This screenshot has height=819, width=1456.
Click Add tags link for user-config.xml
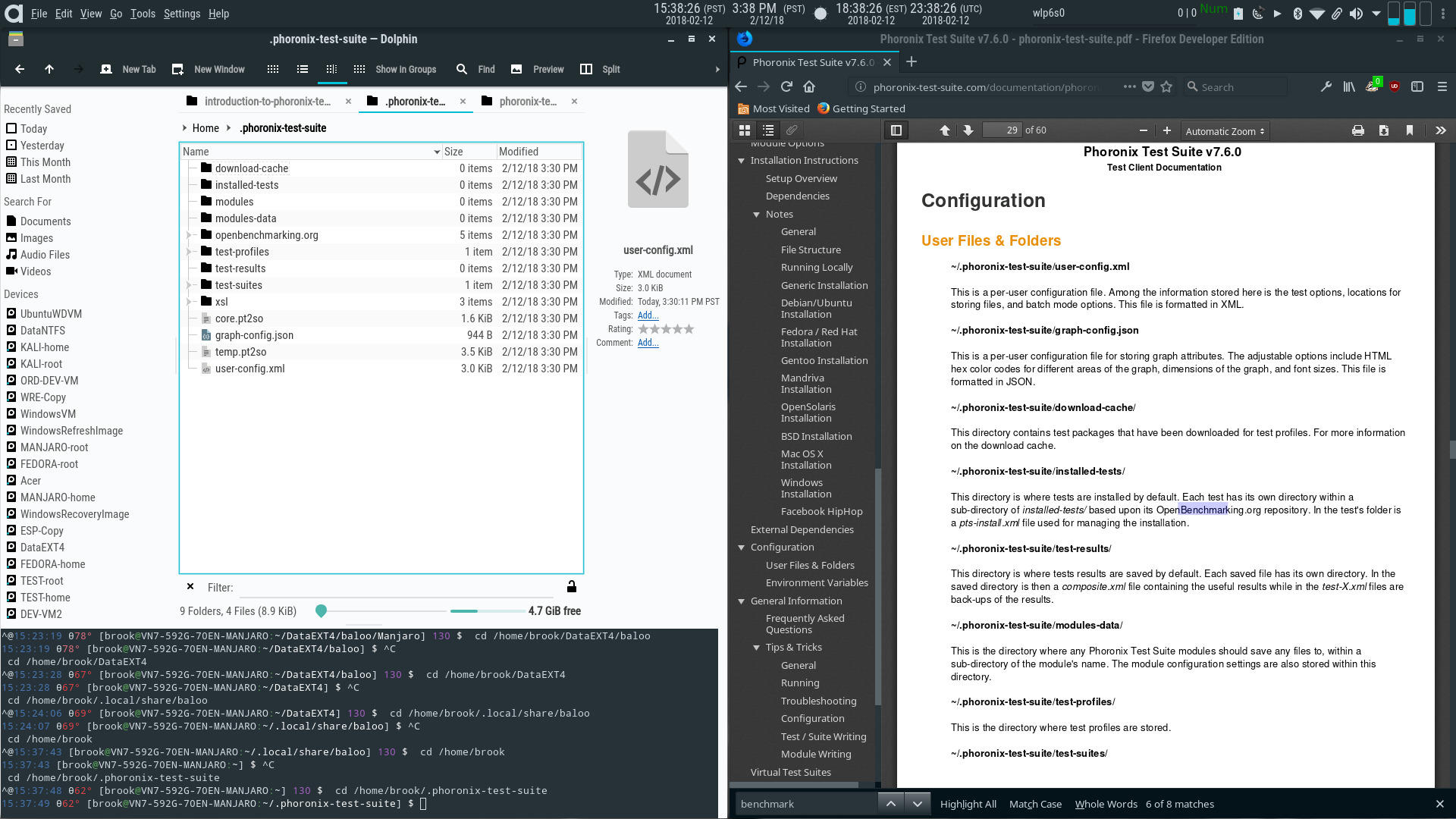648,315
